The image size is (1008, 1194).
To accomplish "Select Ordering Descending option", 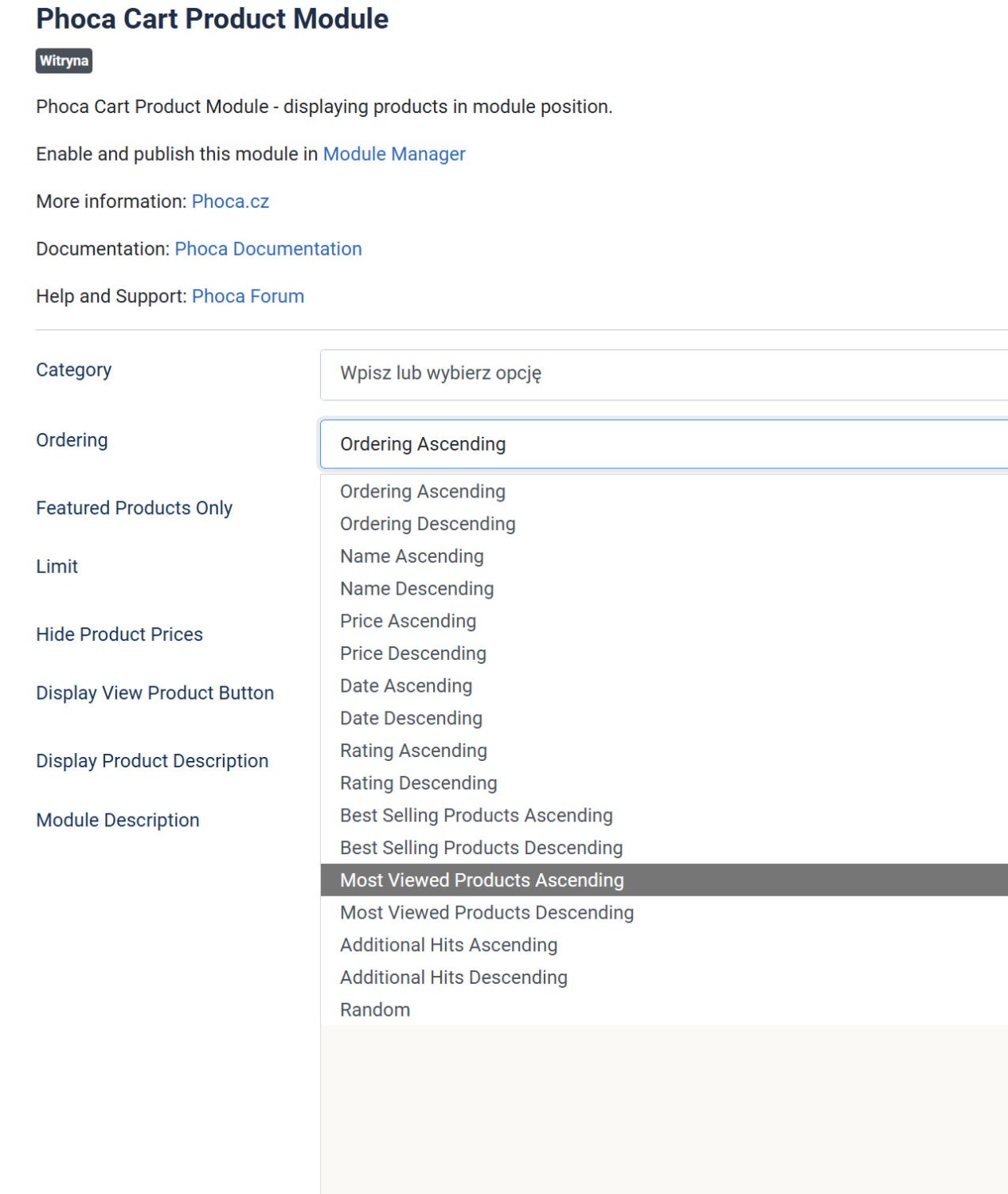I will click(428, 524).
